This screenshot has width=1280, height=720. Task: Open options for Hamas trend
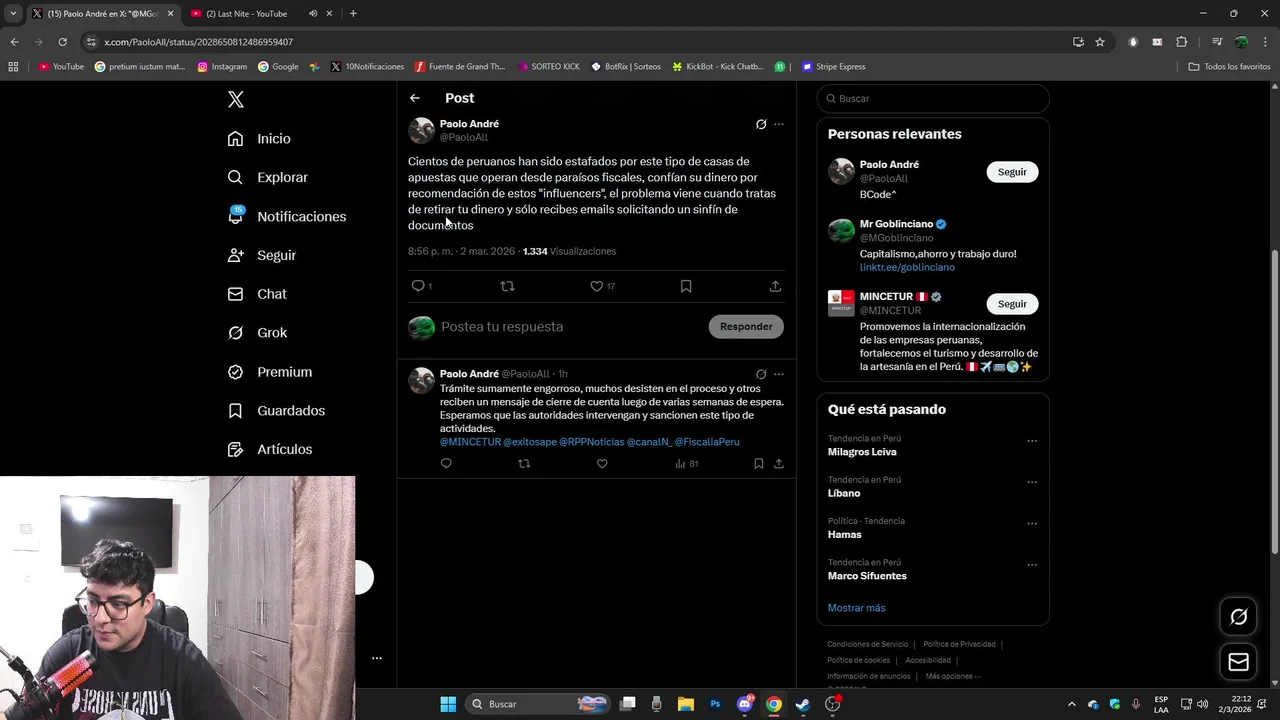click(1032, 524)
